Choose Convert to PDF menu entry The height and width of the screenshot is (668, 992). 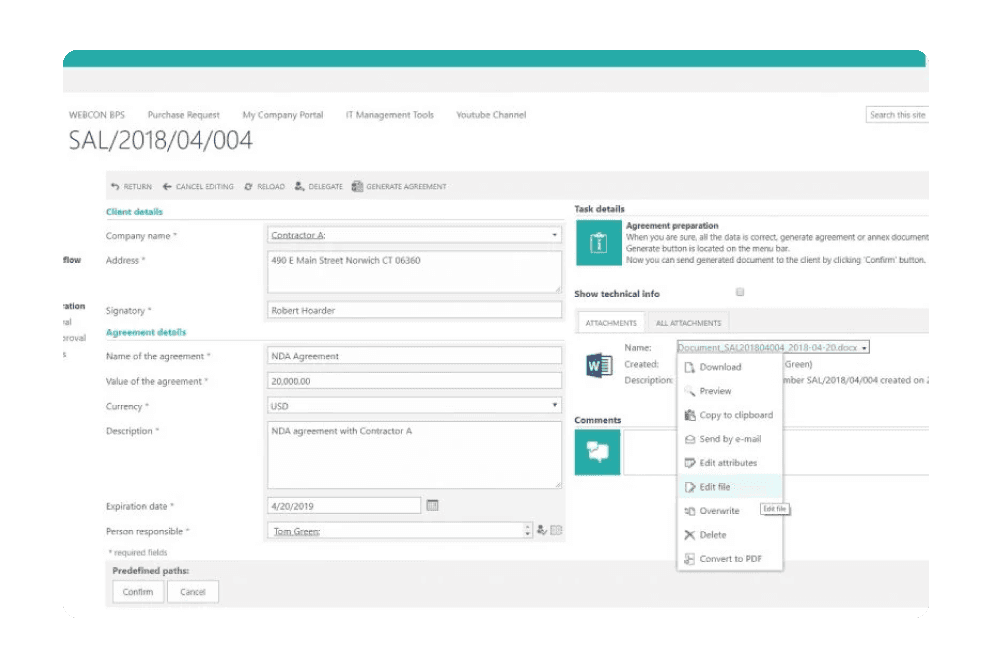(730, 559)
